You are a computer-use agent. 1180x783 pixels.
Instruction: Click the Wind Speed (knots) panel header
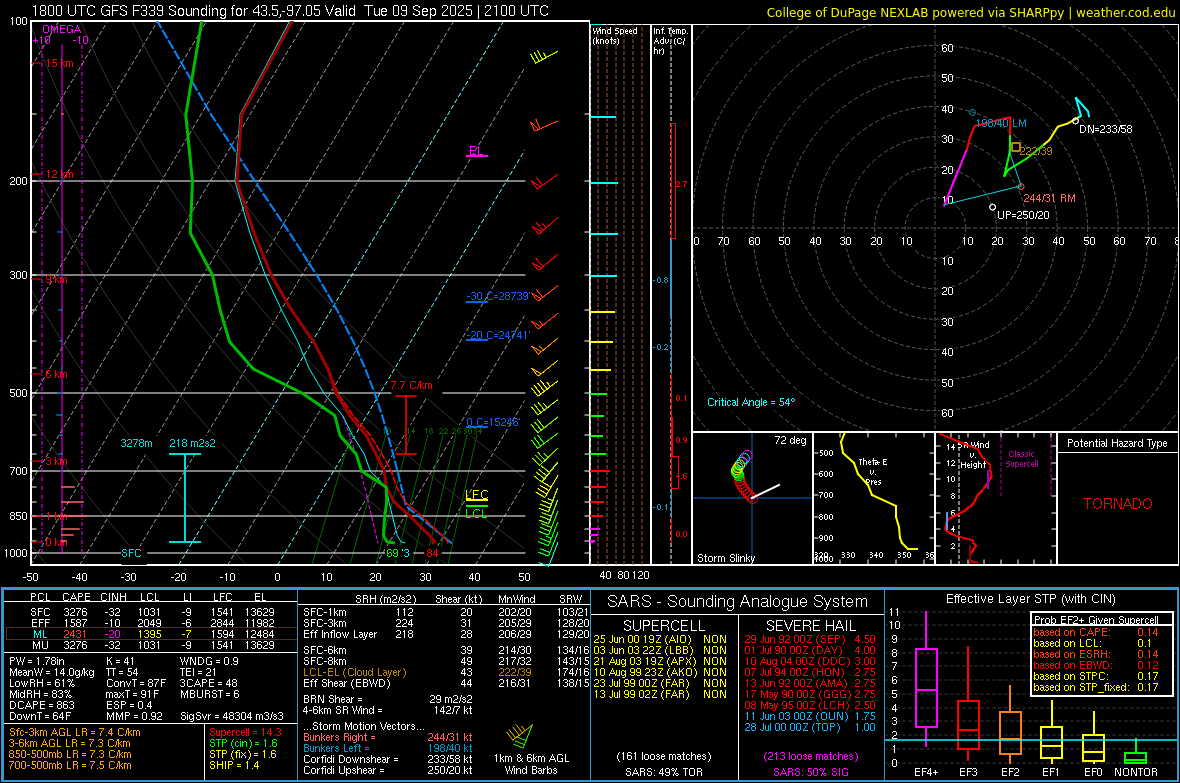pyautogui.click(x=614, y=35)
